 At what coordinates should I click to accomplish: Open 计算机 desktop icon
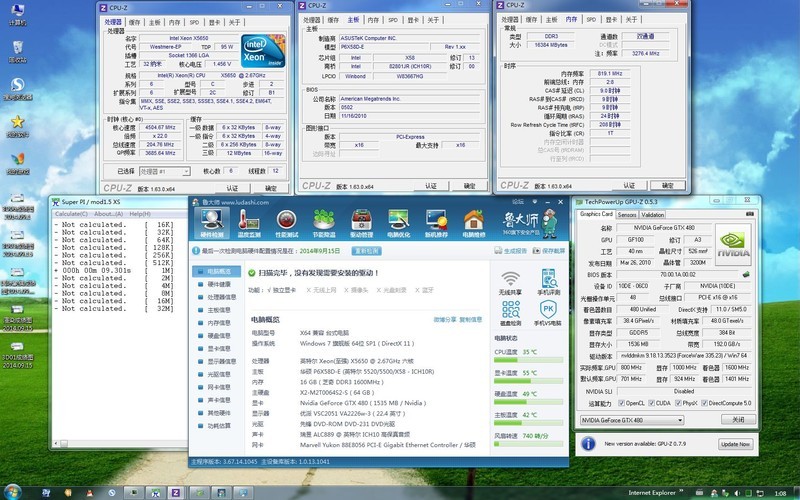point(18,15)
